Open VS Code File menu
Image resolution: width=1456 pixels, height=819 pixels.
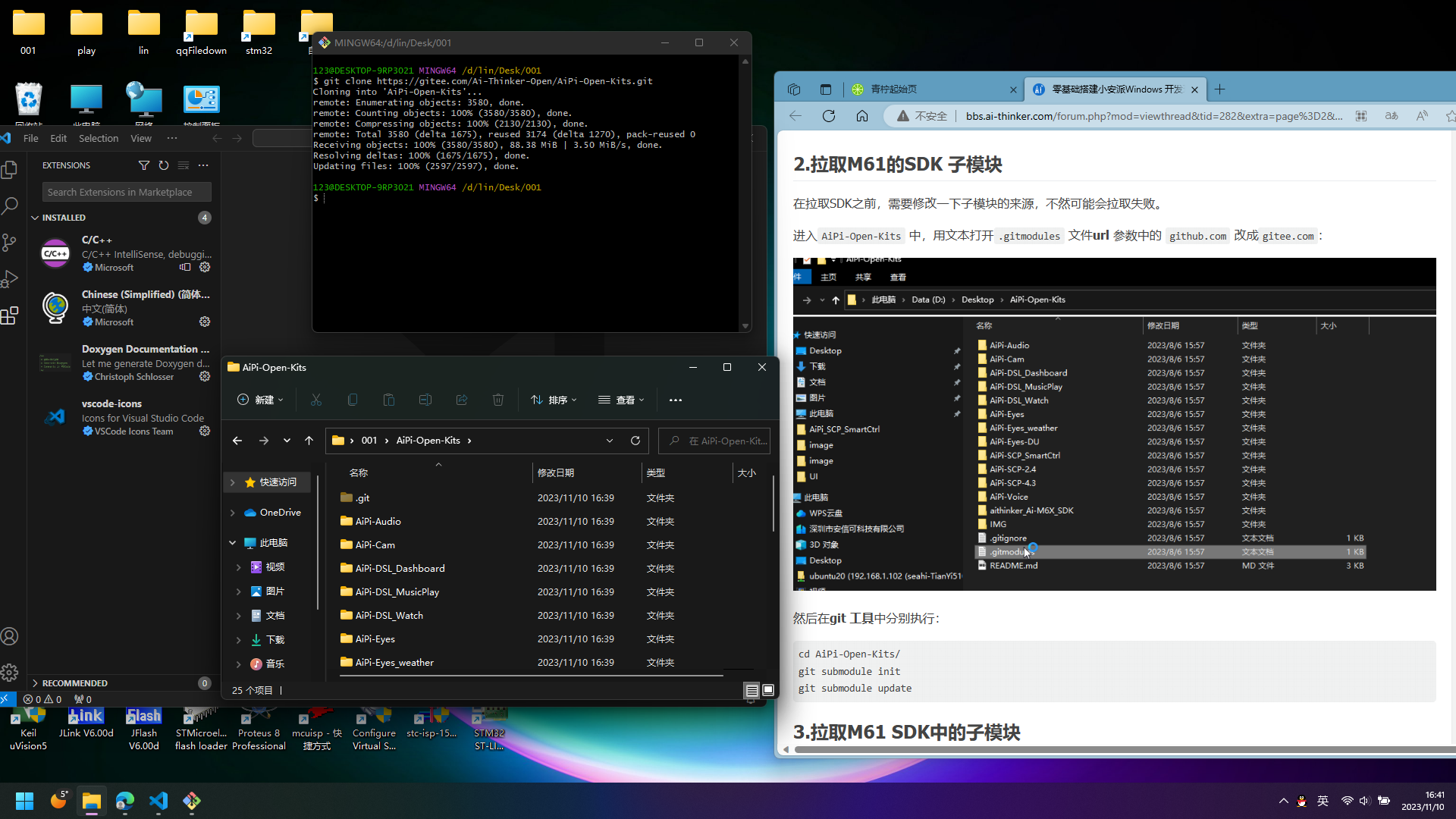[31, 138]
